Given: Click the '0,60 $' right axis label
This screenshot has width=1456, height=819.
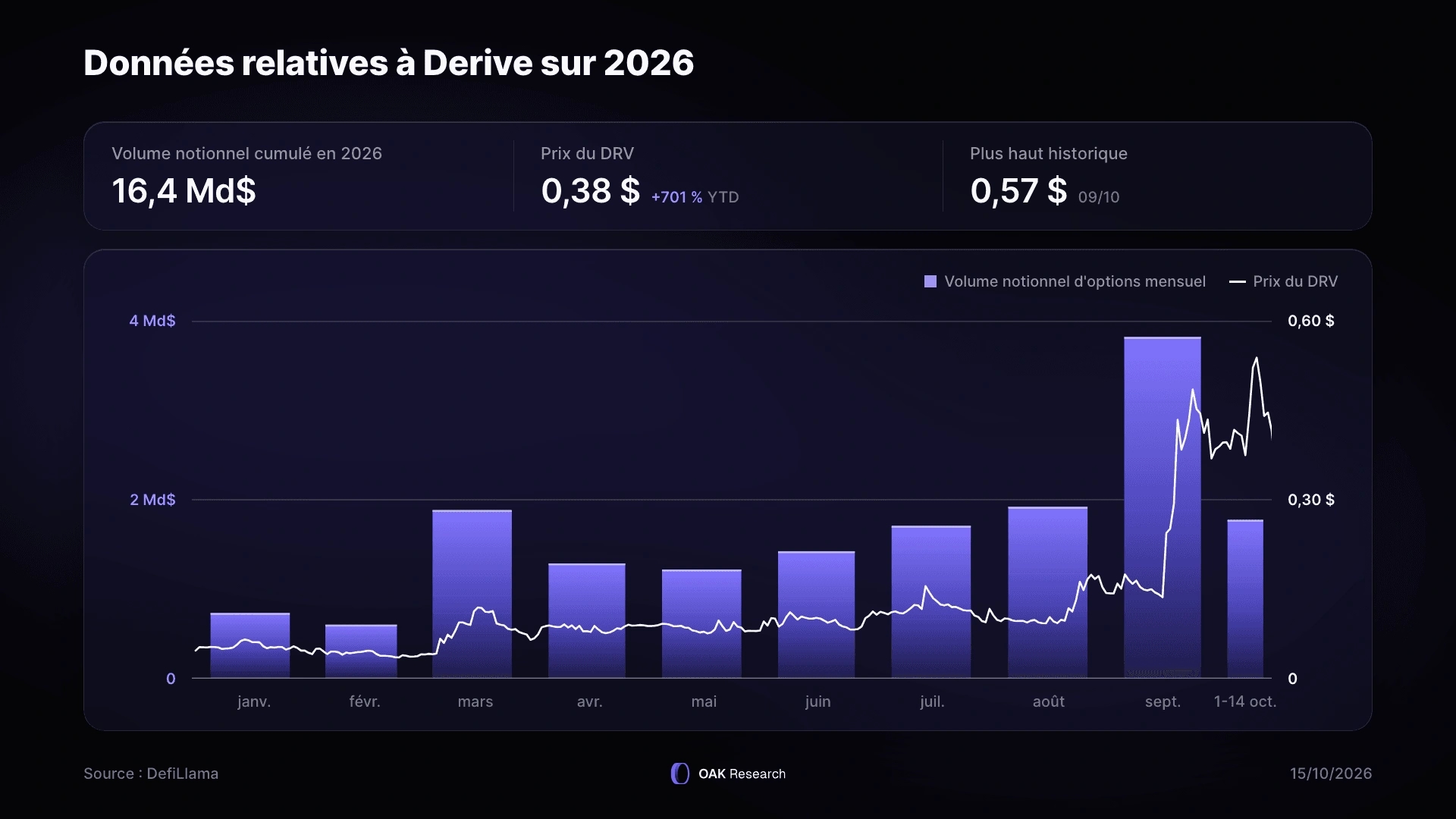Looking at the screenshot, I should (1311, 321).
